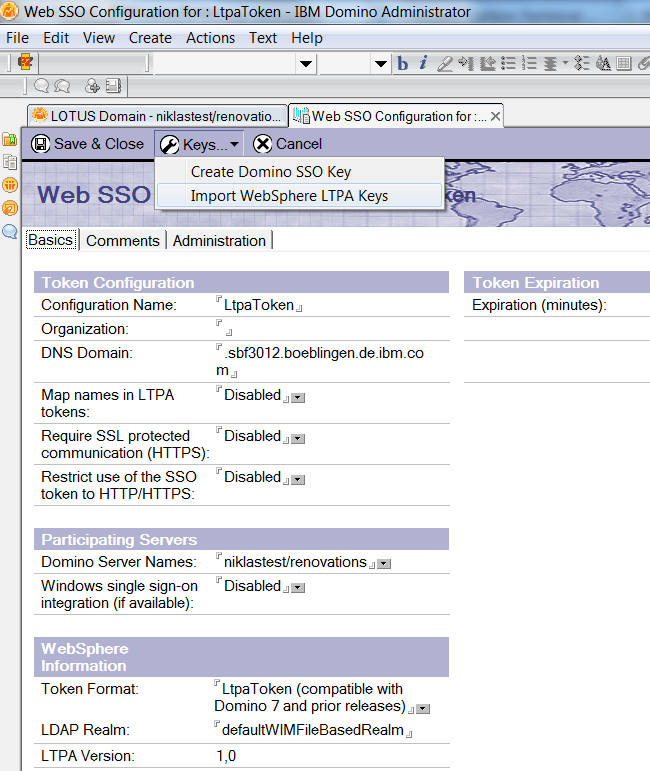Open the Help menu
The height and width of the screenshot is (771, 650).
point(306,38)
